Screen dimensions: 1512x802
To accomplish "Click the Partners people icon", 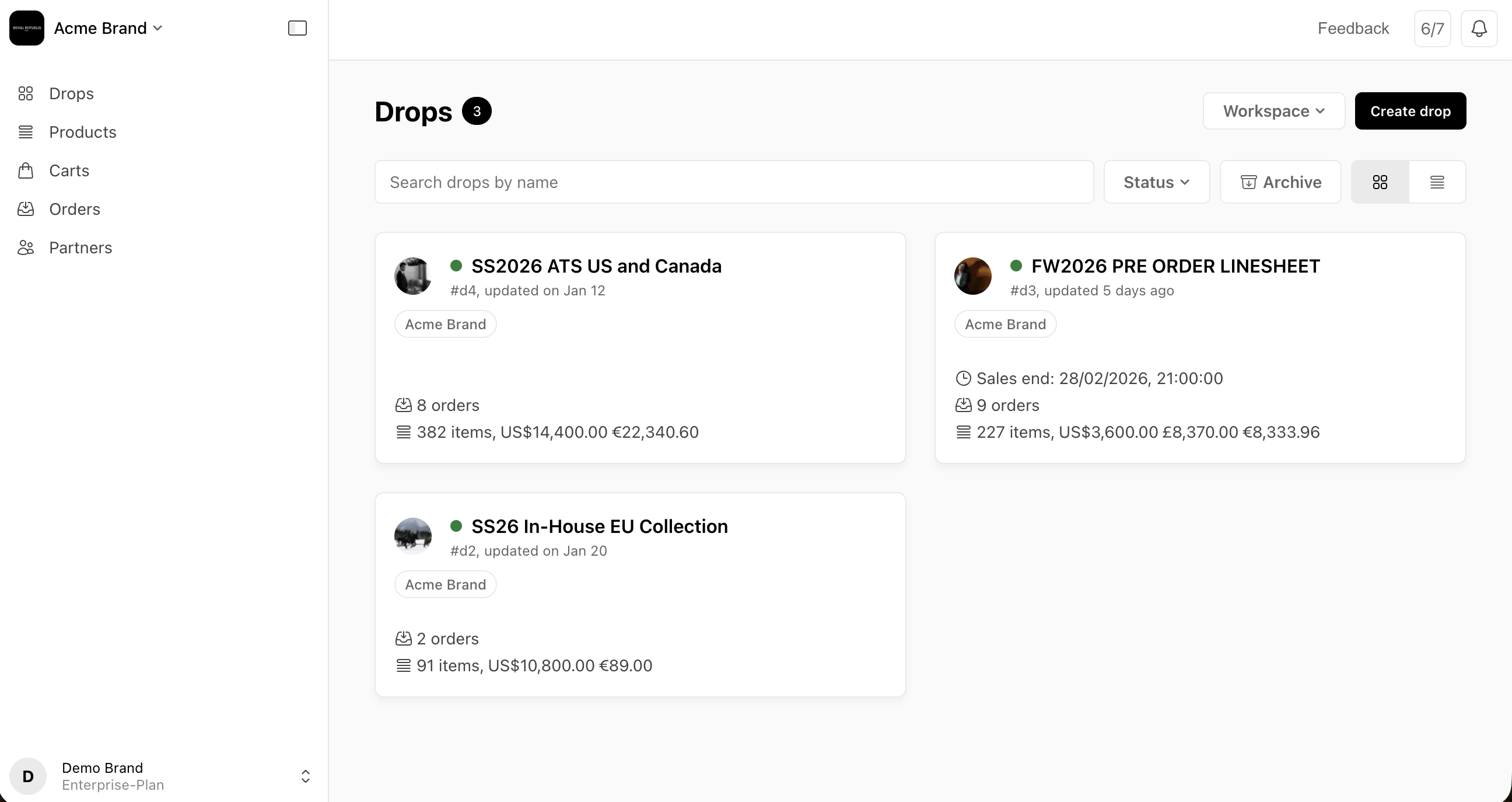I will (25, 247).
